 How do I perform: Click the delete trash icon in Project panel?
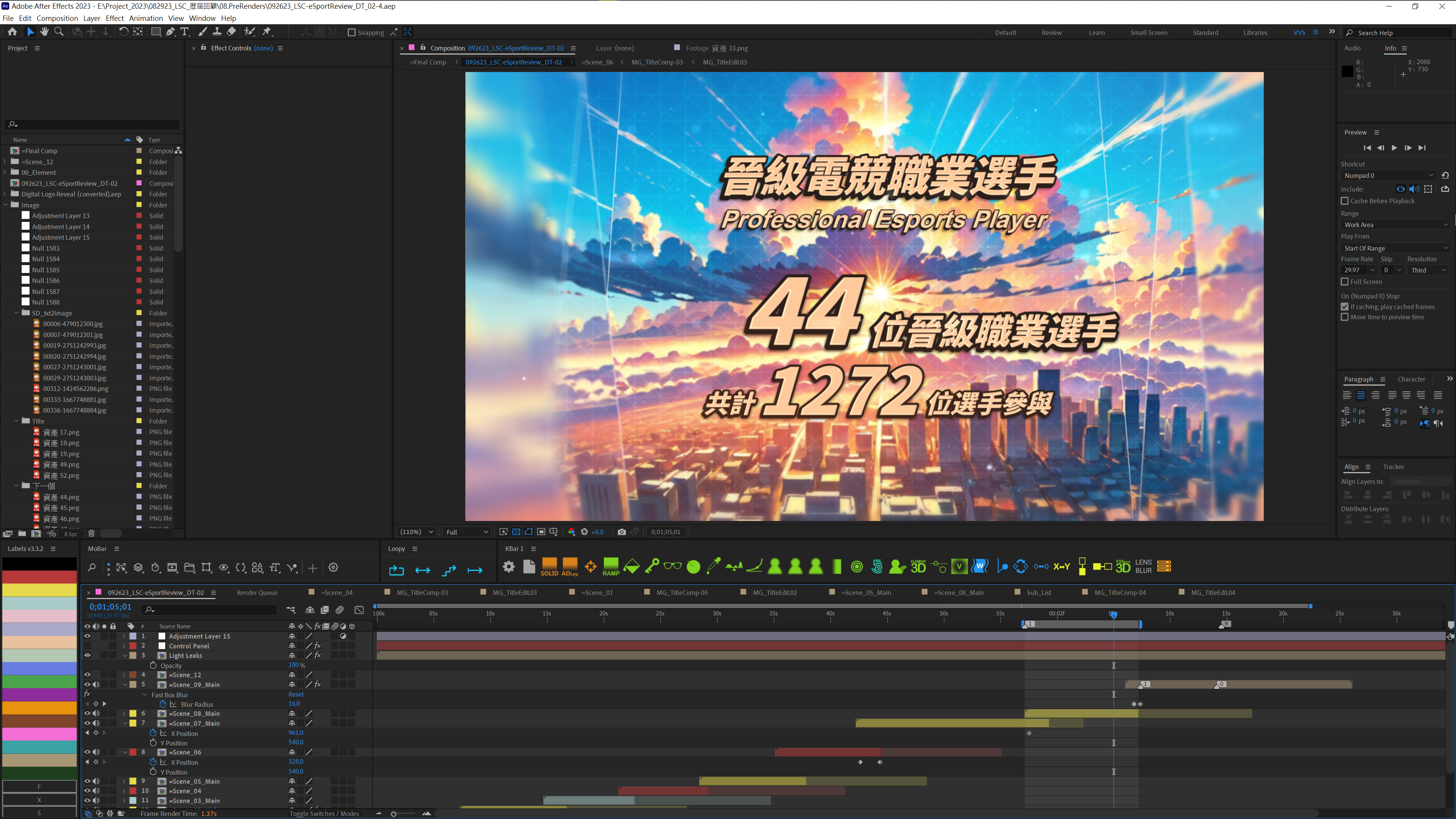click(x=91, y=533)
